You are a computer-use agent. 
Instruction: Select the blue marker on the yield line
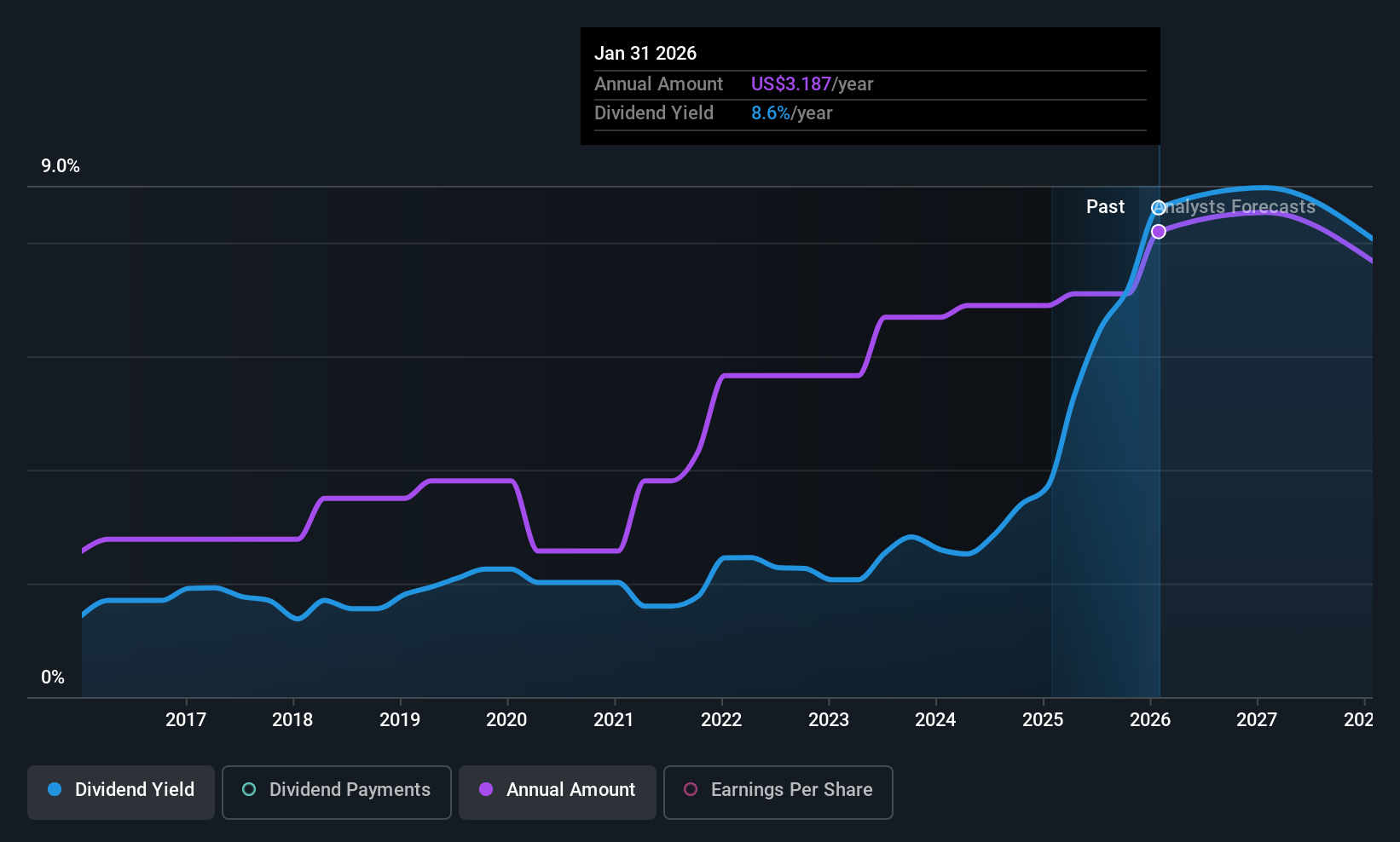click(1158, 207)
